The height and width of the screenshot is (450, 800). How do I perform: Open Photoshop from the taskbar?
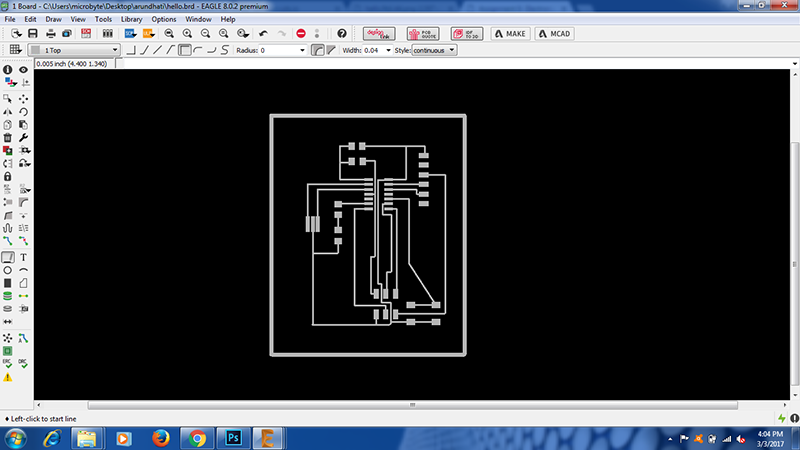pos(233,438)
